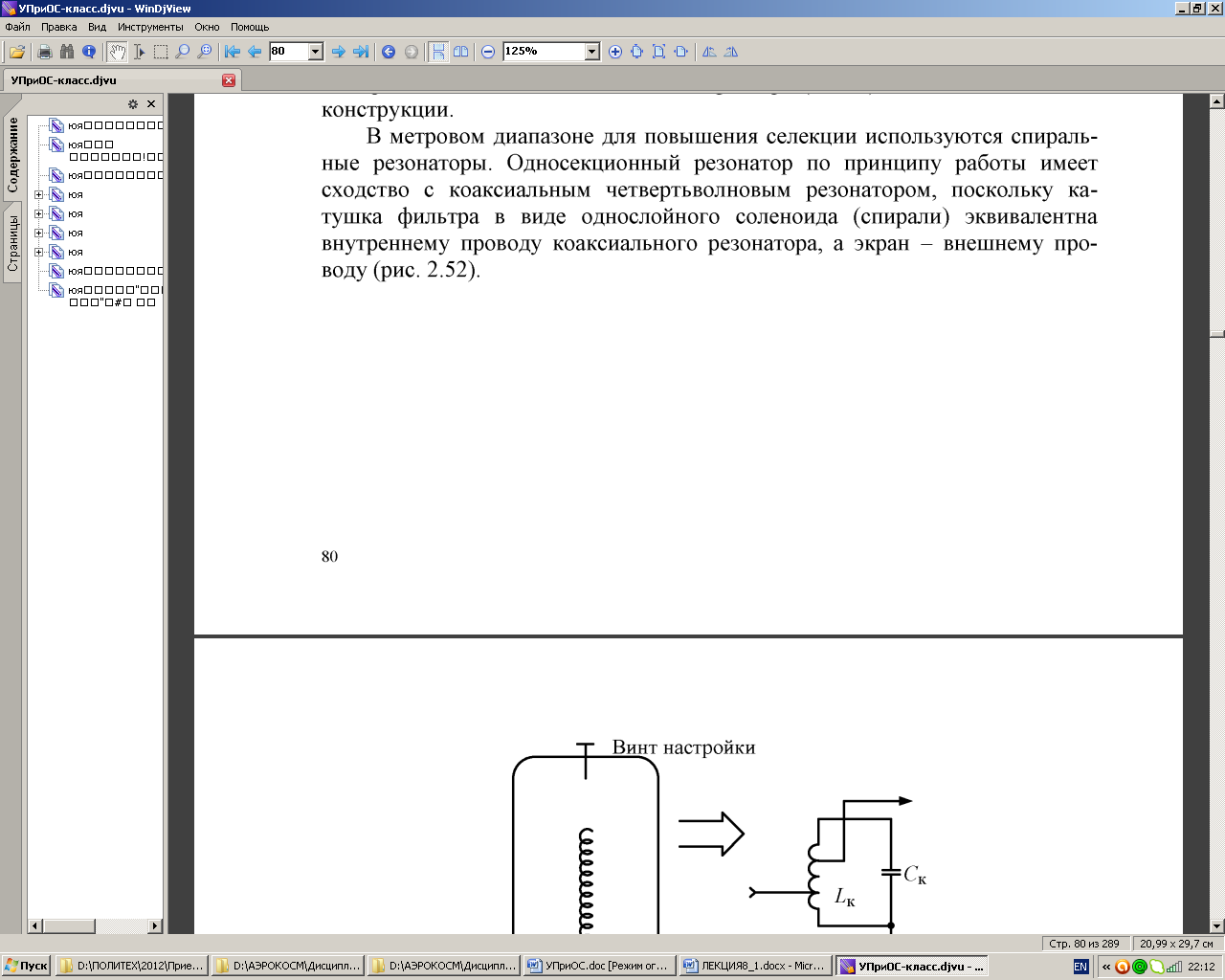The image size is (1225, 980).
Task: Open Find with the binoculars icon
Action: coord(67,52)
